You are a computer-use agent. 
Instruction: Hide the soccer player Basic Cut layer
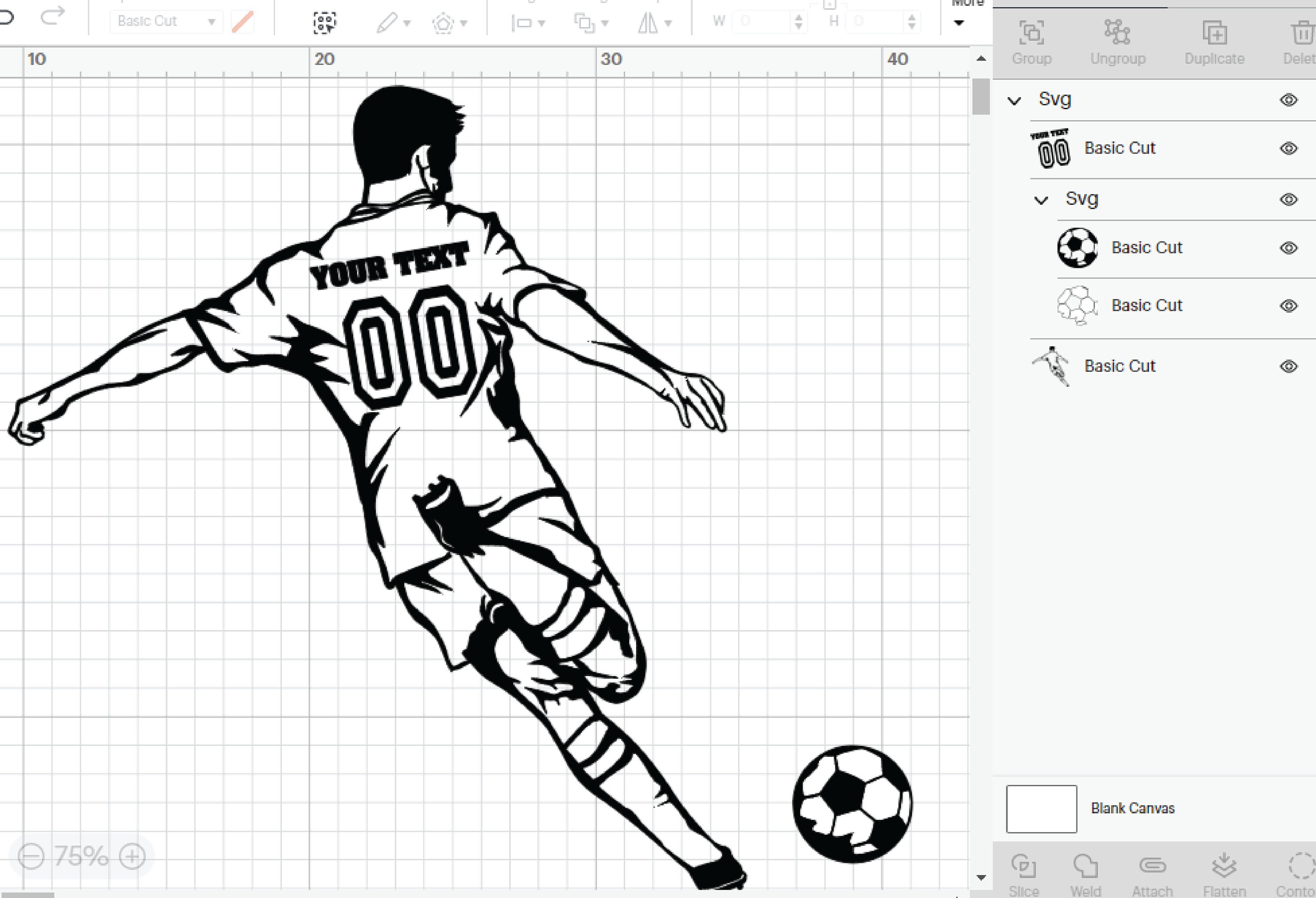point(1288,366)
